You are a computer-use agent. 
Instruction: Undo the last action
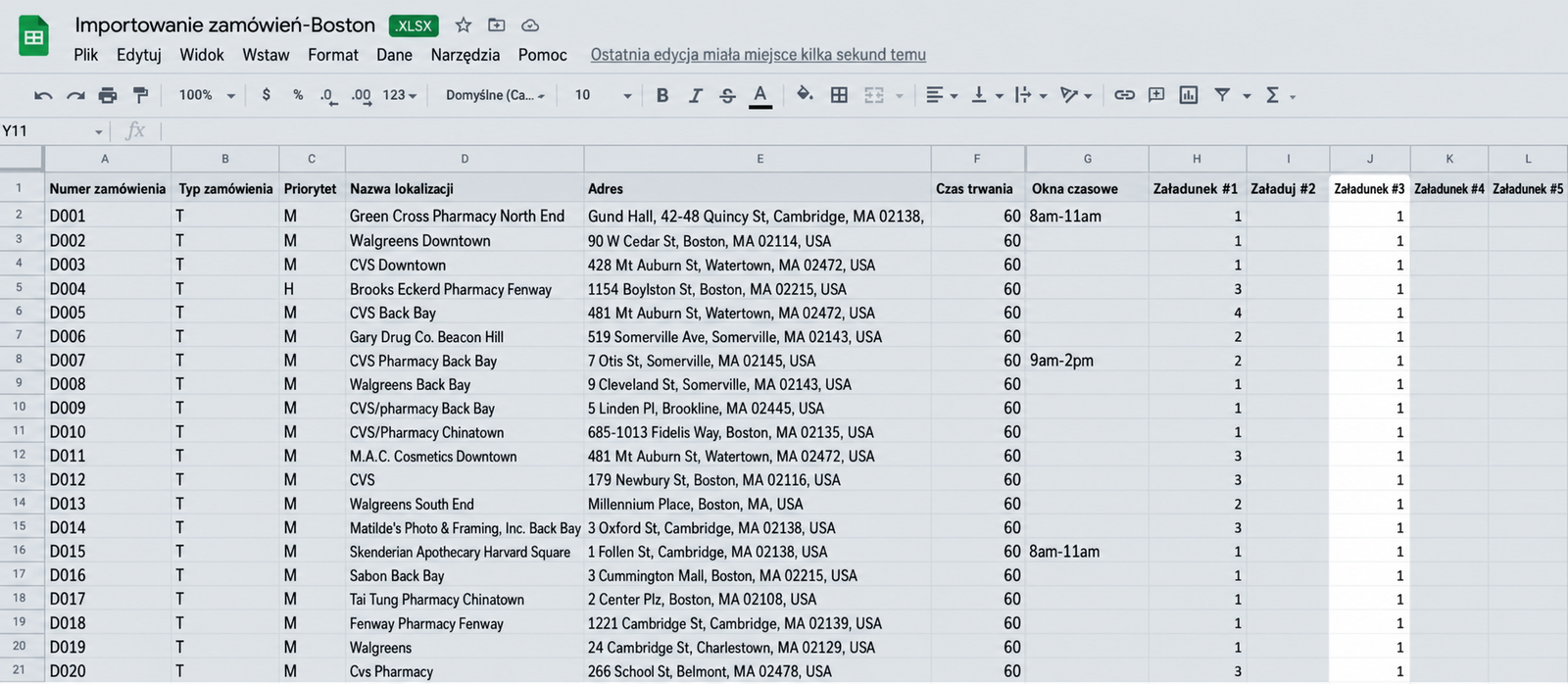coord(43,95)
